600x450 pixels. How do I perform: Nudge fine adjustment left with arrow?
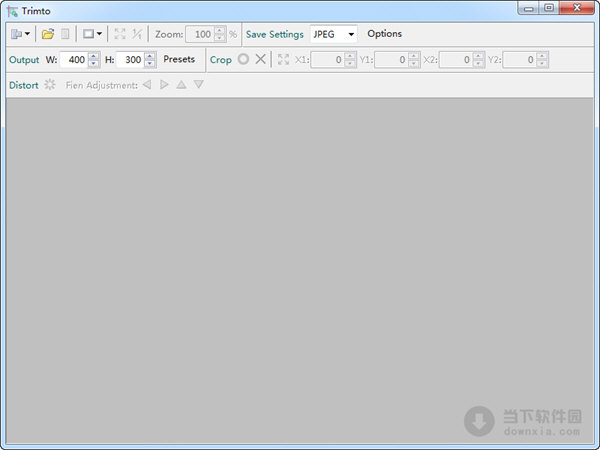click(x=147, y=85)
